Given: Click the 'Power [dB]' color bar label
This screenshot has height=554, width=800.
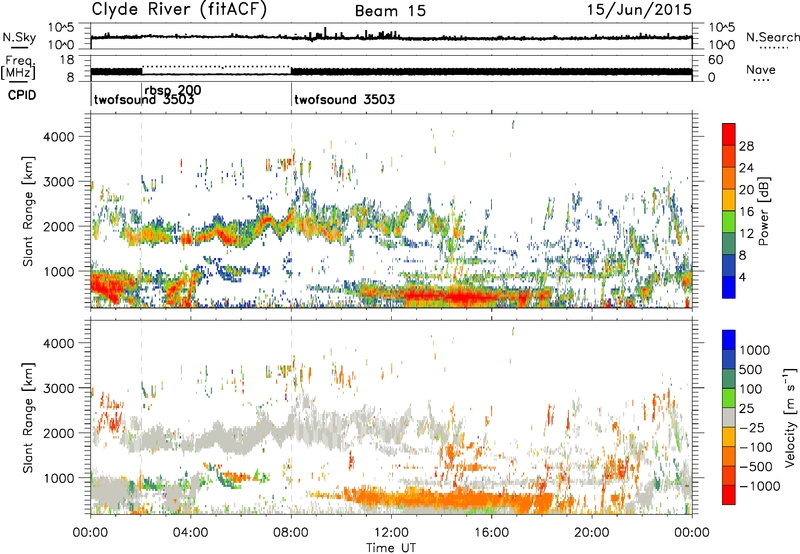Looking at the screenshot, I should (763, 211).
